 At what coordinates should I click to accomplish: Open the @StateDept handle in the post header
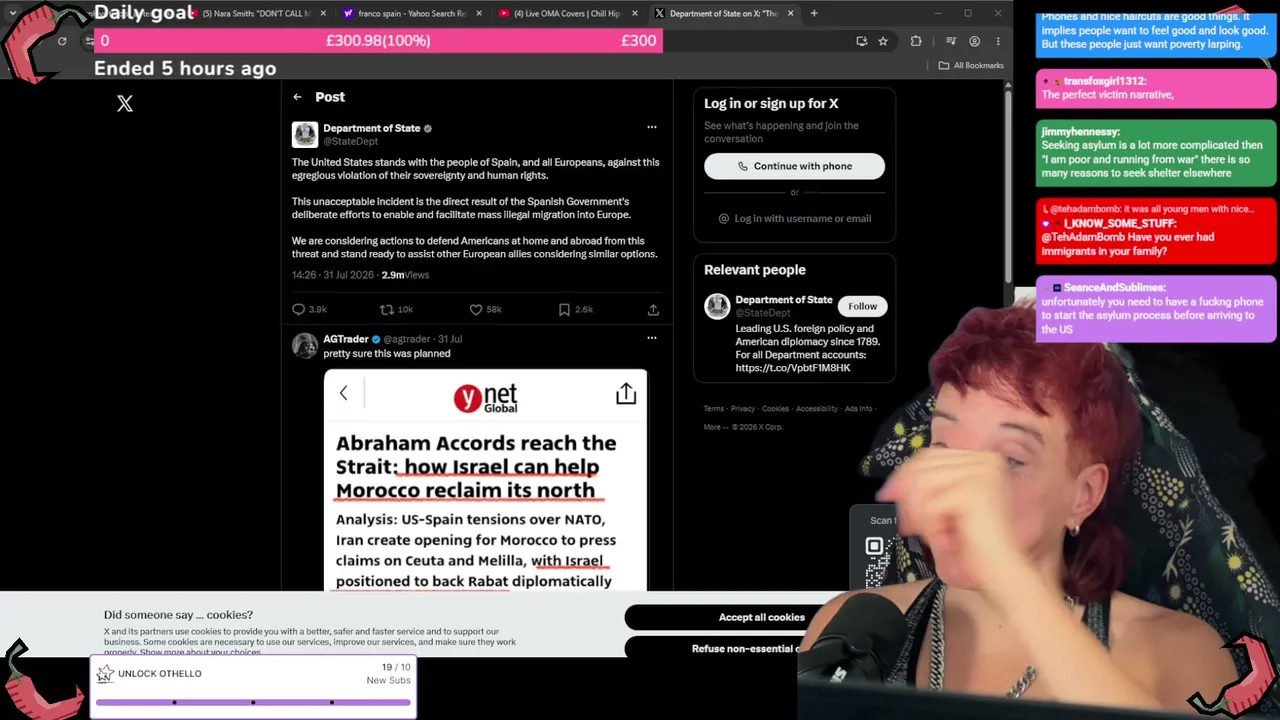pos(350,141)
